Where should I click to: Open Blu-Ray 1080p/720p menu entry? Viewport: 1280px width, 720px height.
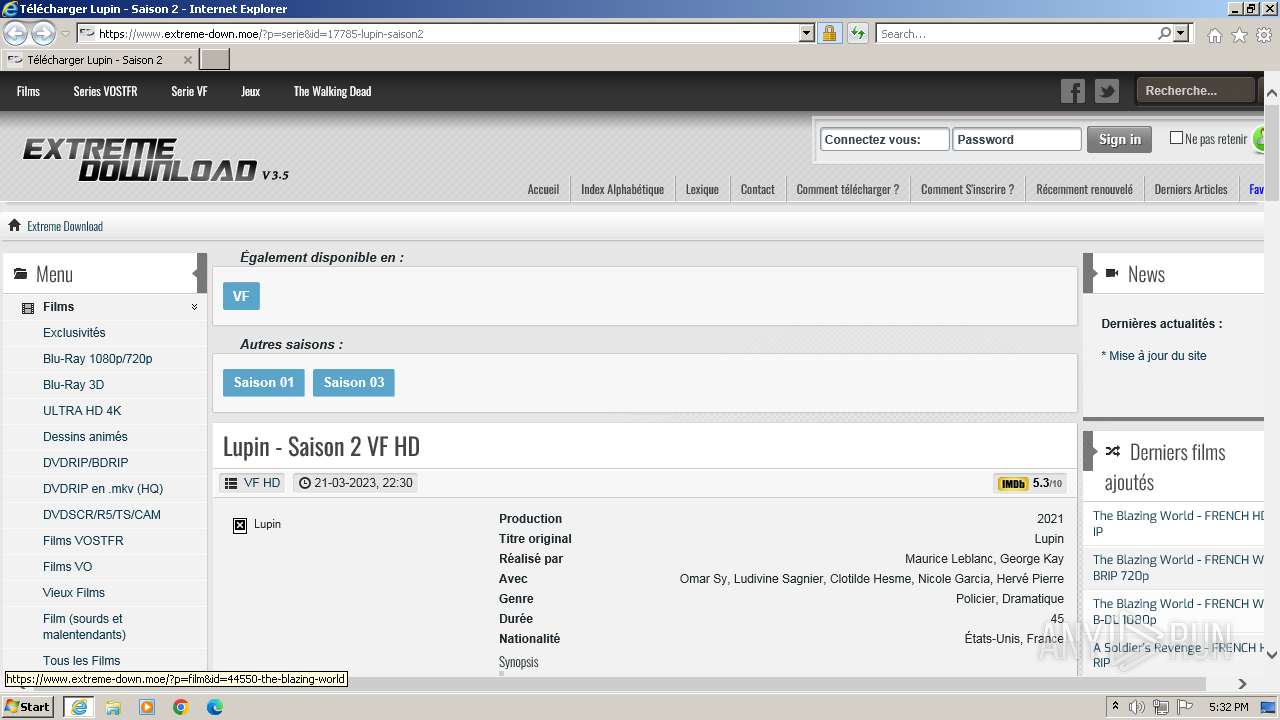click(97, 358)
